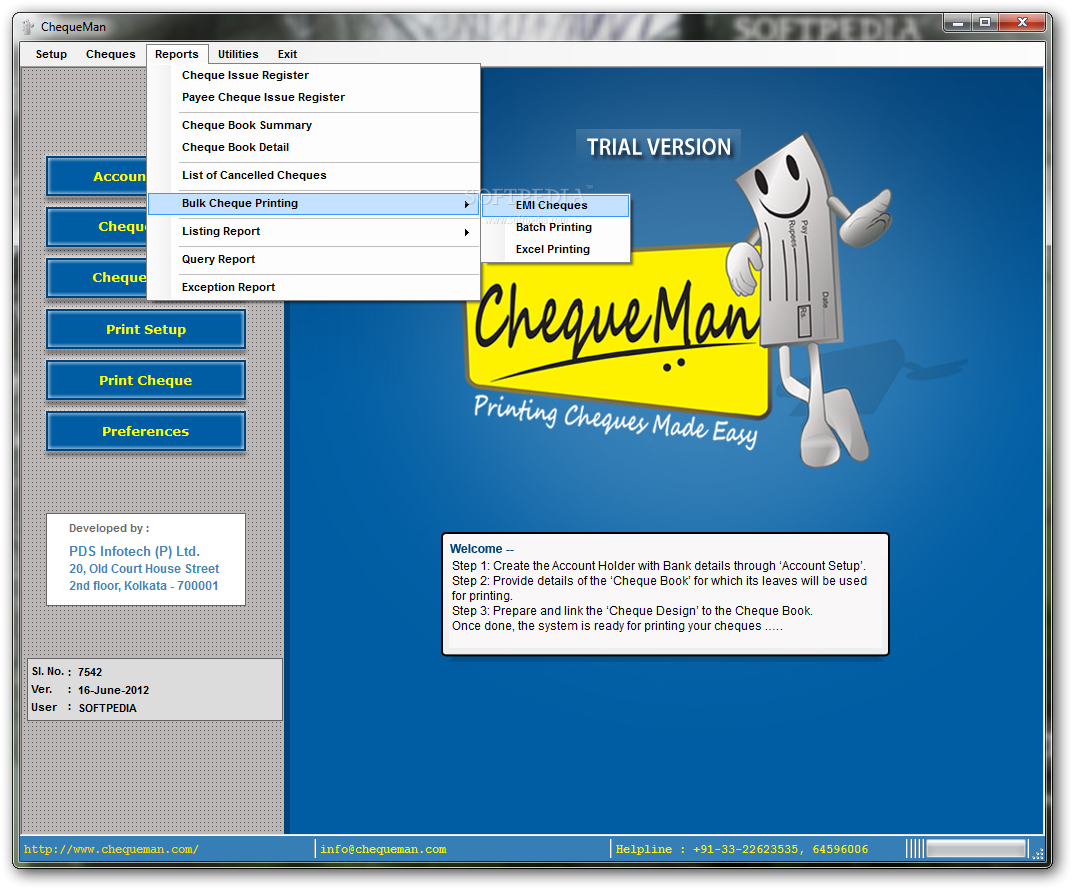This screenshot has height=889, width=1073.
Task: Expand the Listing Report submenu arrow
Action: tap(467, 232)
